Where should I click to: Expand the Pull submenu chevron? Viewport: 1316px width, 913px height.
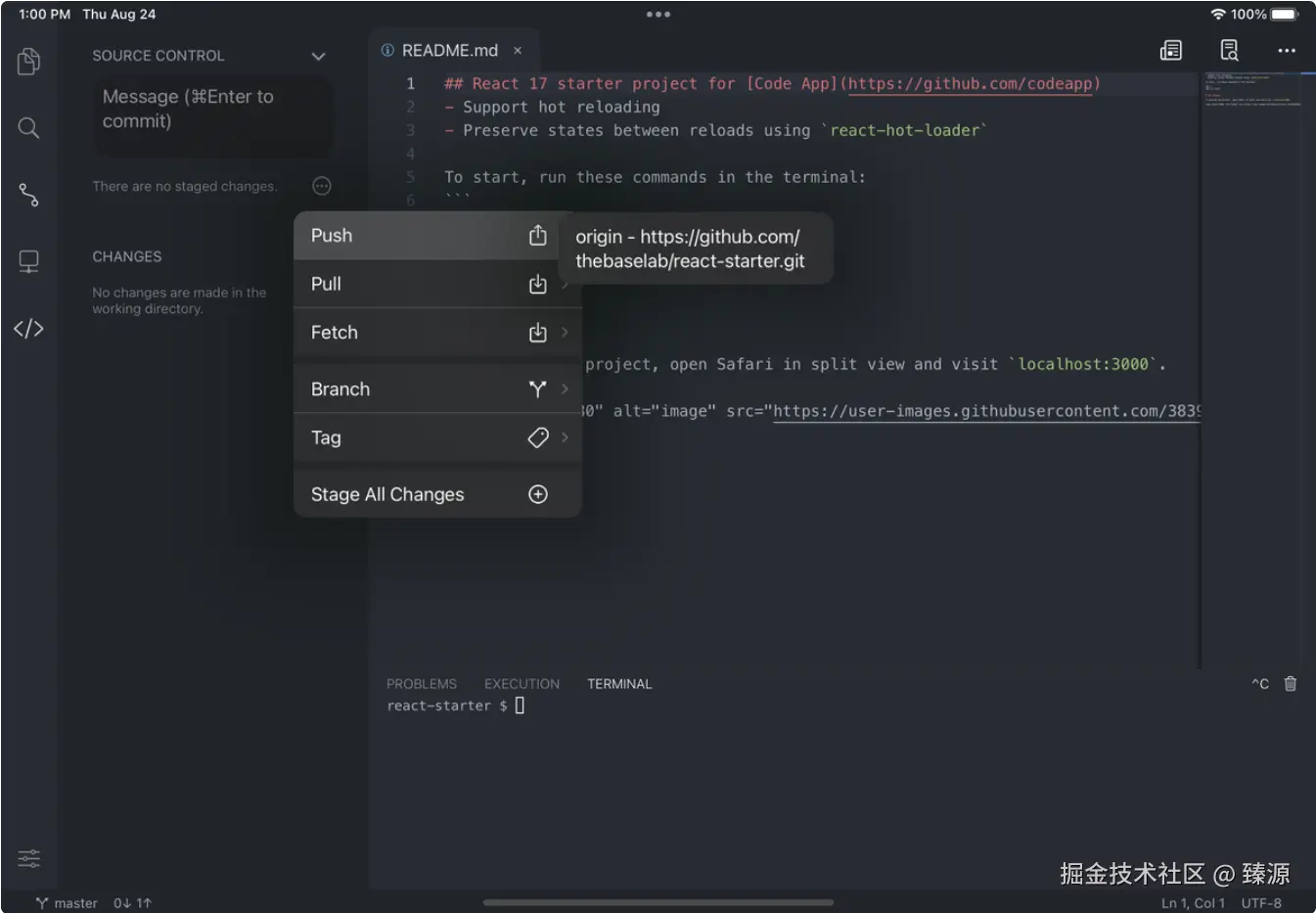pyautogui.click(x=565, y=284)
